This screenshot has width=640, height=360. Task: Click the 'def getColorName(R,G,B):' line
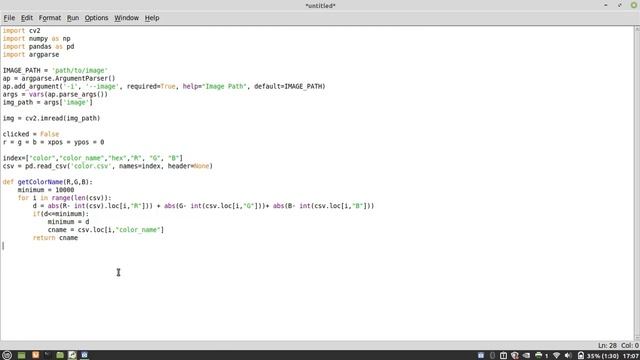[x=48, y=182]
